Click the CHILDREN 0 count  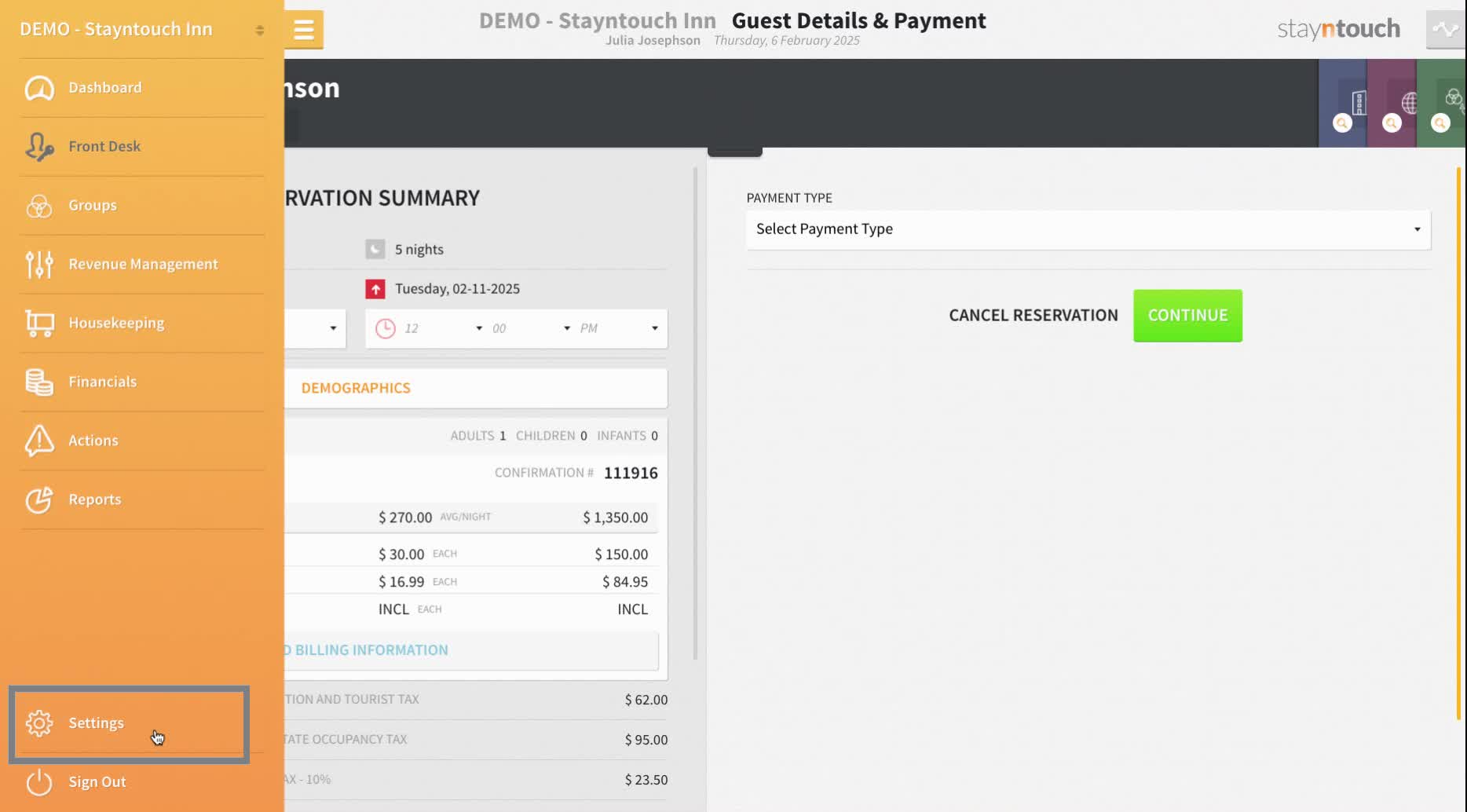pyautogui.click(x=551, y=436)
